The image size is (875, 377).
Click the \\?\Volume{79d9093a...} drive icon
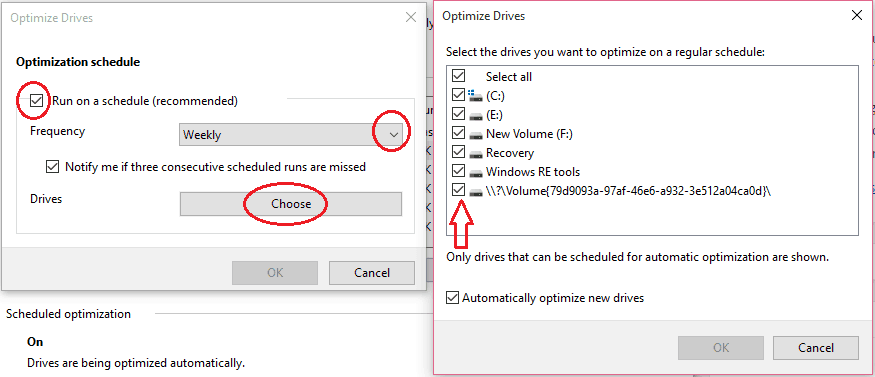pos(475,192)
